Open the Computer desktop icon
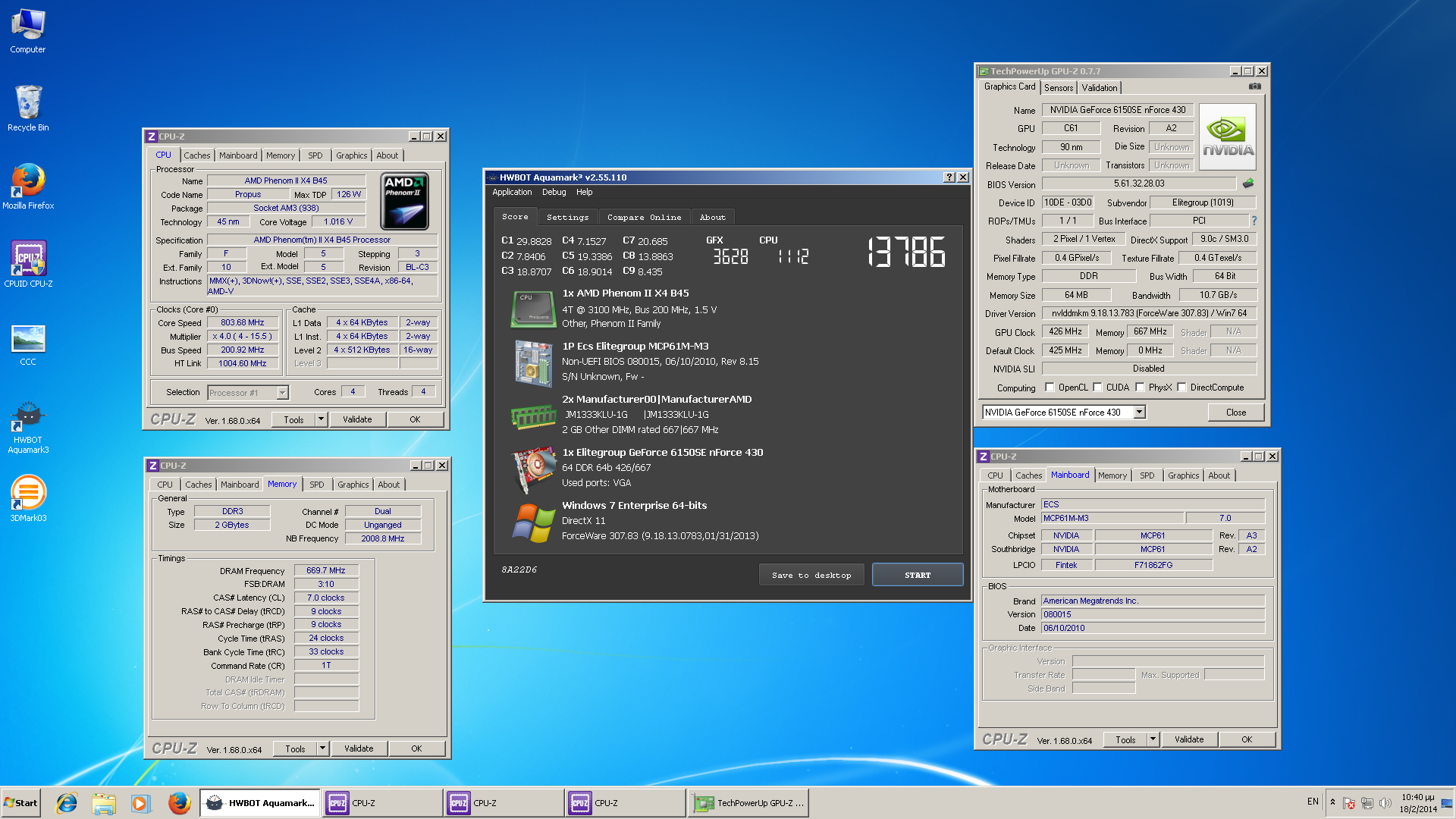The image size is (1456, 819). coord(28,31)
